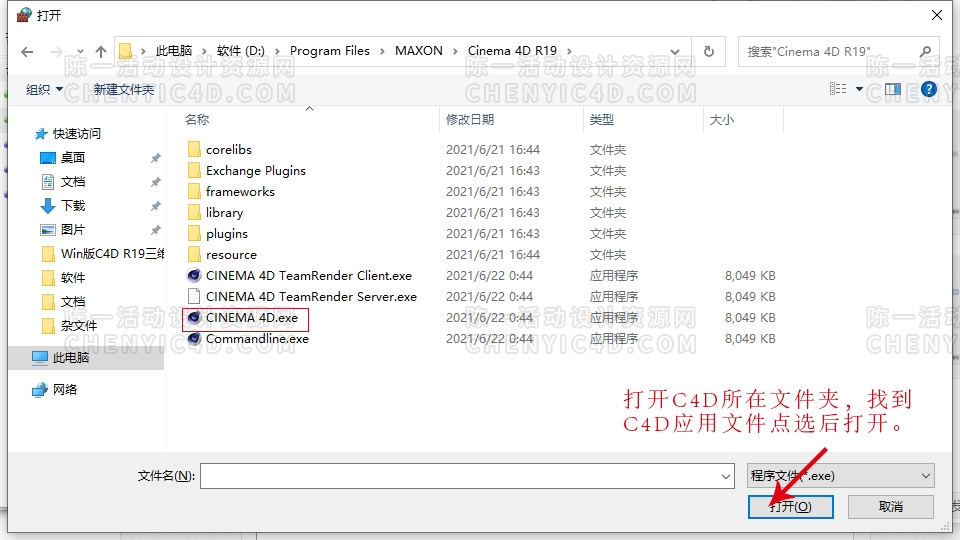Click the pin icon beside 下载
The image size is (960, 540).
click(x=156, y=206)
